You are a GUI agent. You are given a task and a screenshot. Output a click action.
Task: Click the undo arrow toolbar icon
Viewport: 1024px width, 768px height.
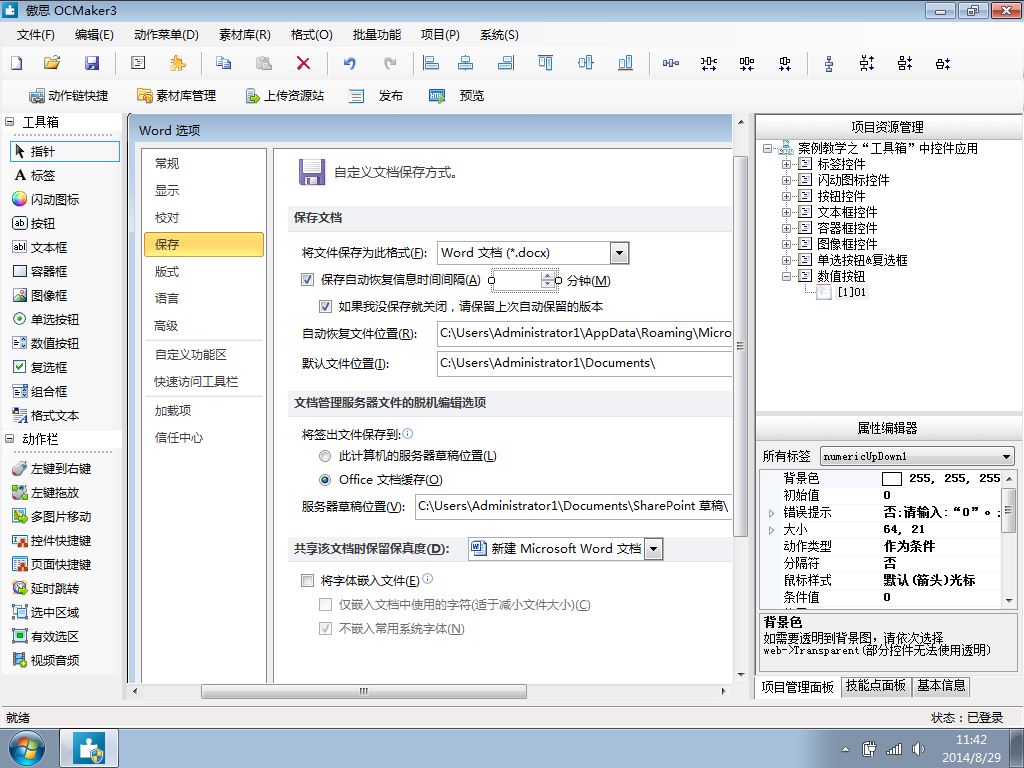349,63
